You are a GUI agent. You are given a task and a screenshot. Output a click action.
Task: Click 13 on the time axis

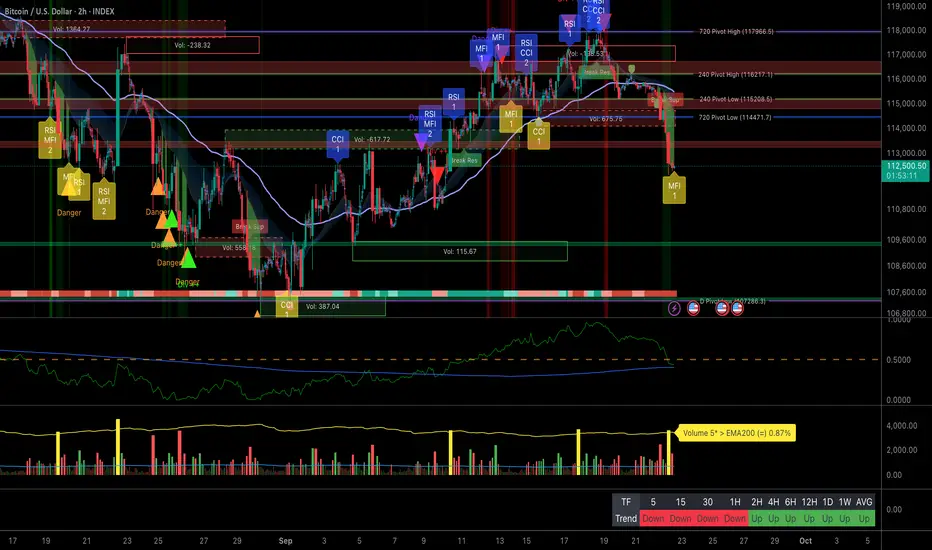point(500,541)
